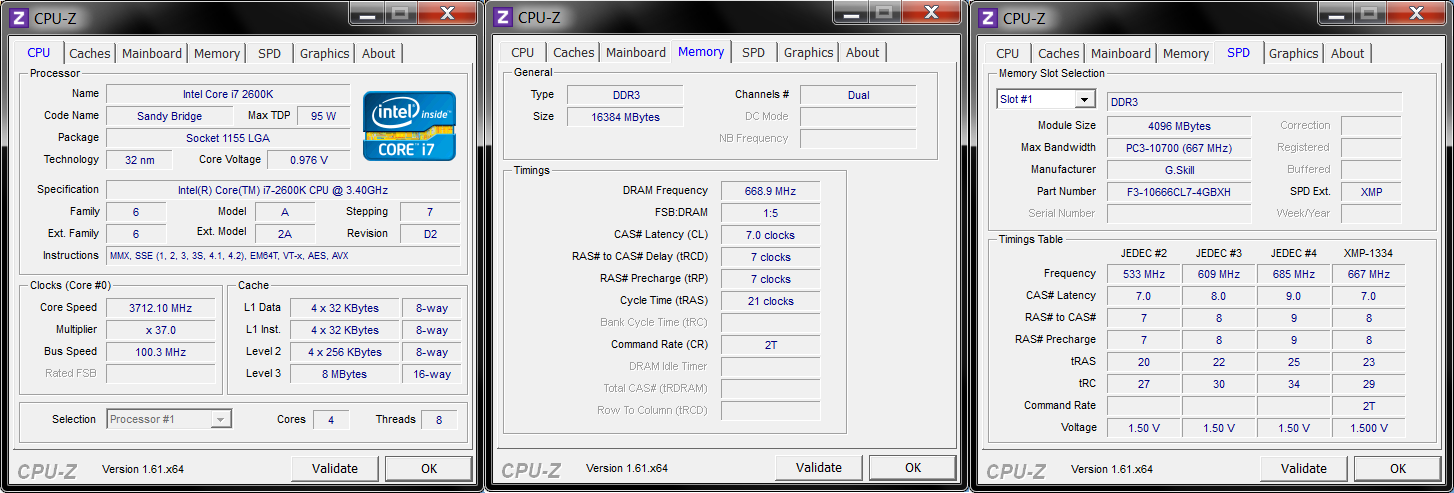Open Graphics tab in the right window
This screenshot has width=1454, height=493.
coord(1294,54)
